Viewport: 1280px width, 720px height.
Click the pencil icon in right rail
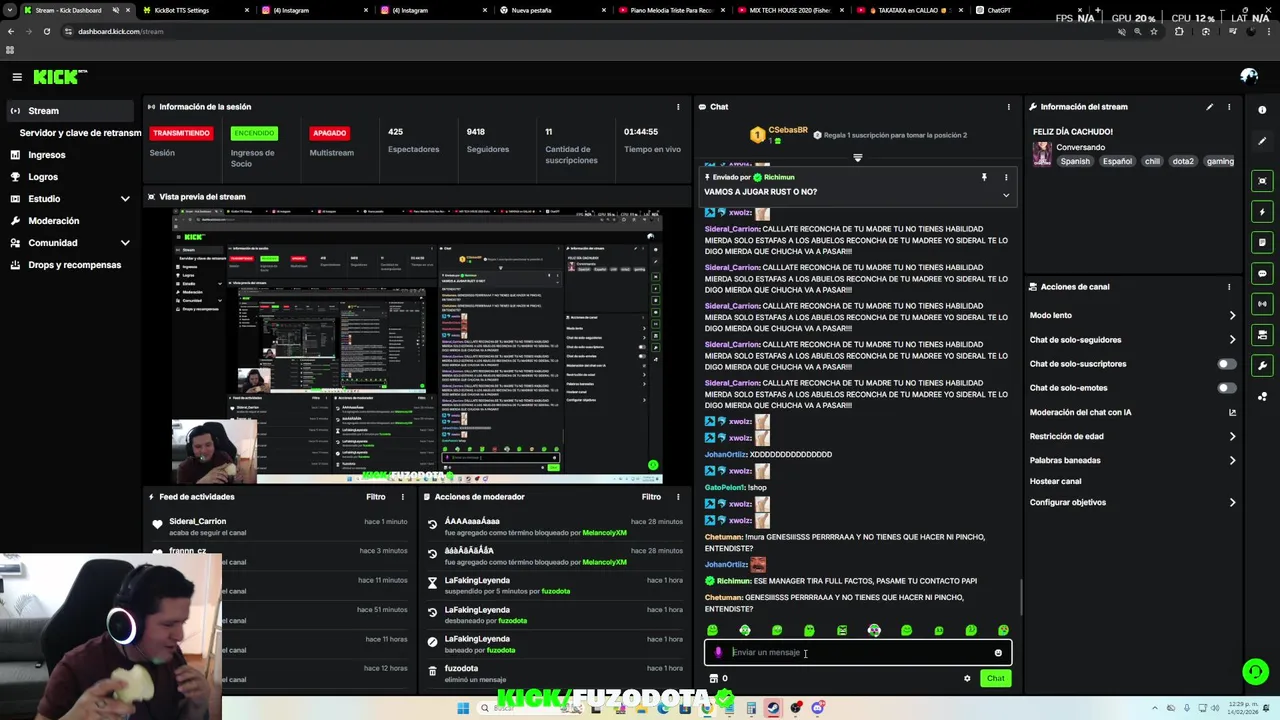pos(1262,141)
